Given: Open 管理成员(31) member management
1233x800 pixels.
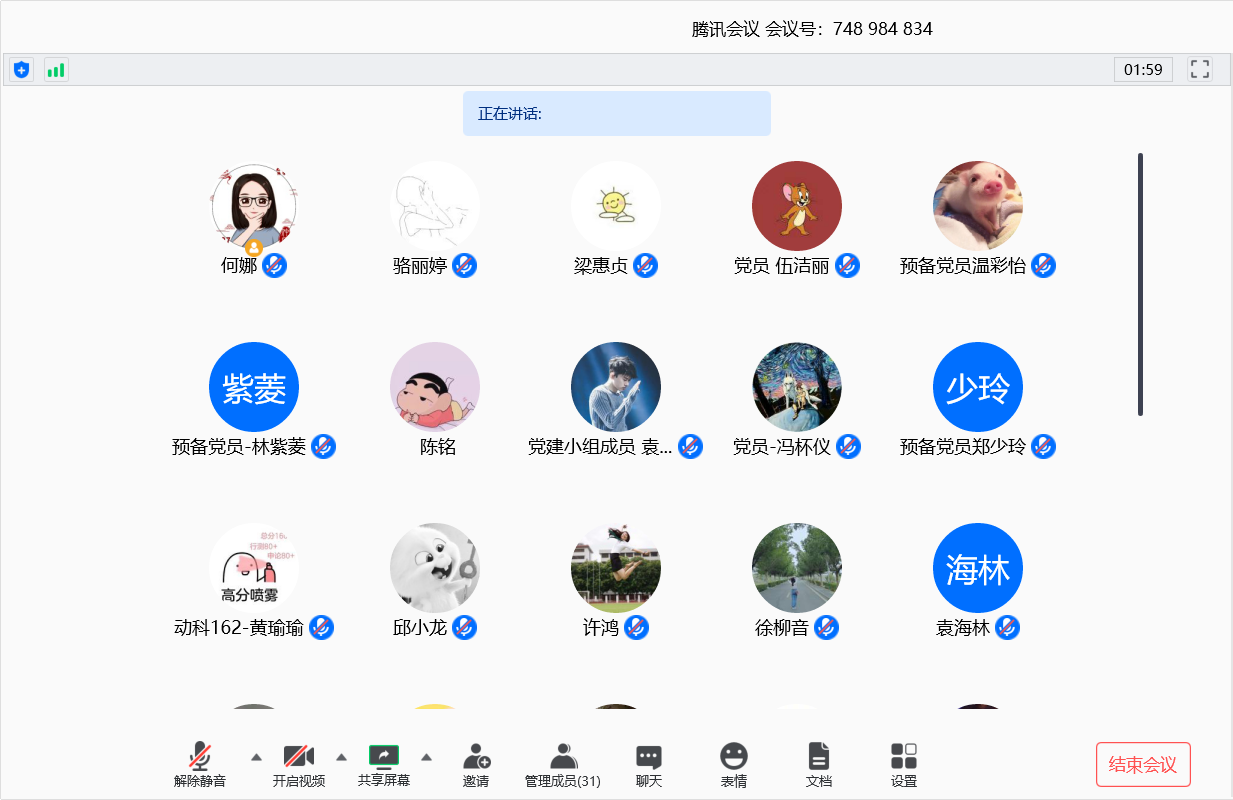Looking at the screenshot, I should (563, 765).
